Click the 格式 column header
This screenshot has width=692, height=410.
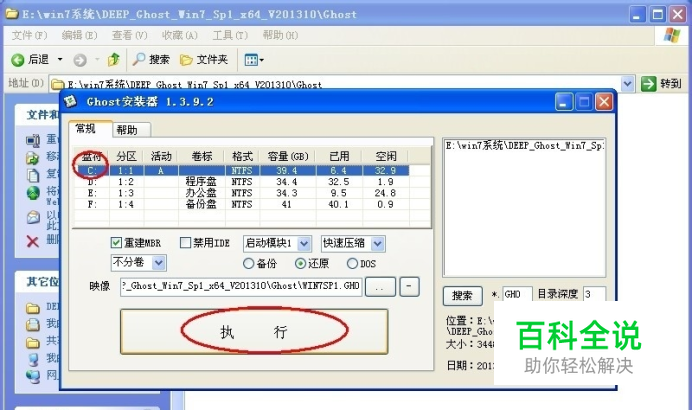click(242, 156)
